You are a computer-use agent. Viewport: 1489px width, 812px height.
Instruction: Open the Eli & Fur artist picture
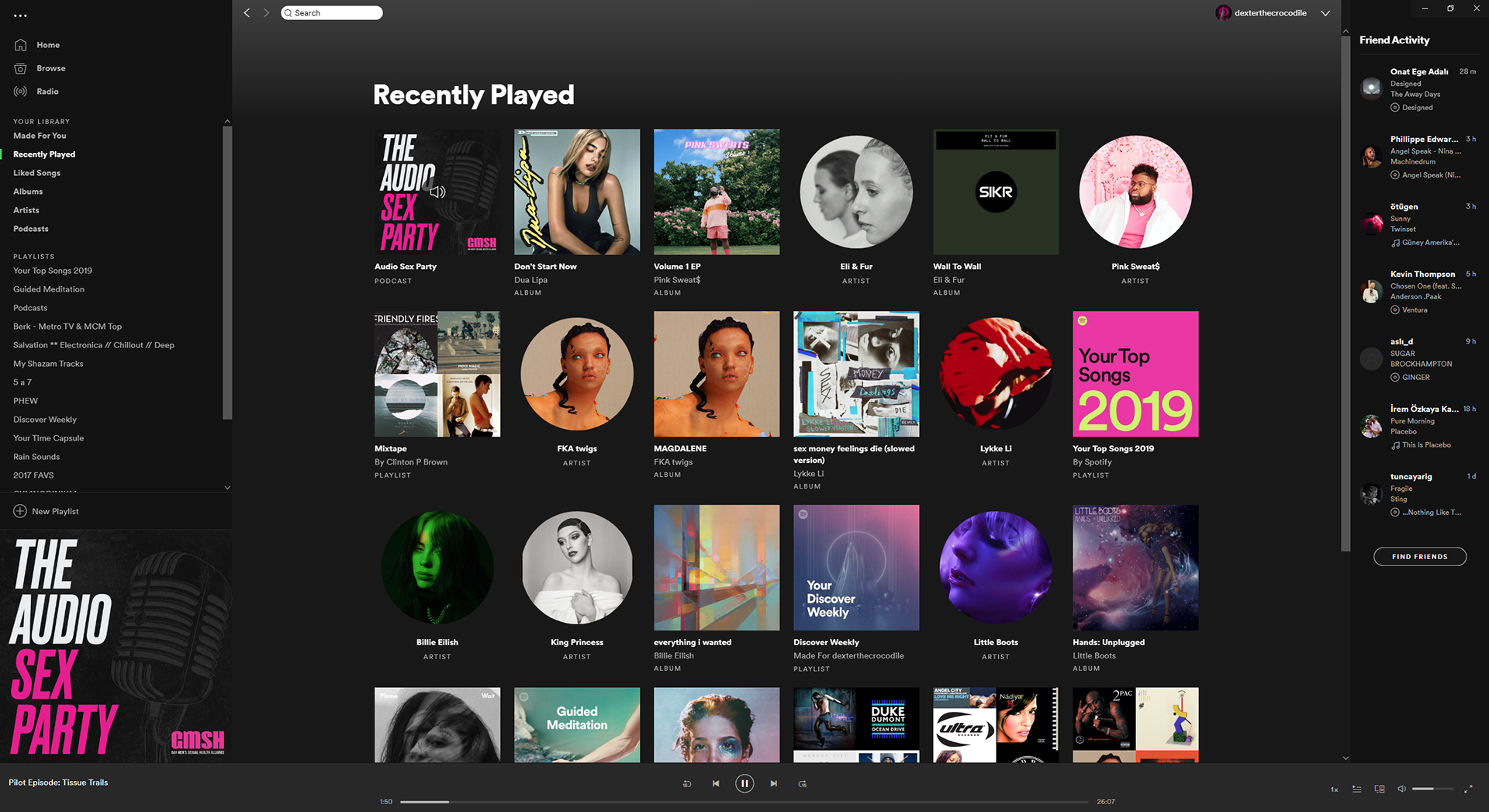coord(856,192)
